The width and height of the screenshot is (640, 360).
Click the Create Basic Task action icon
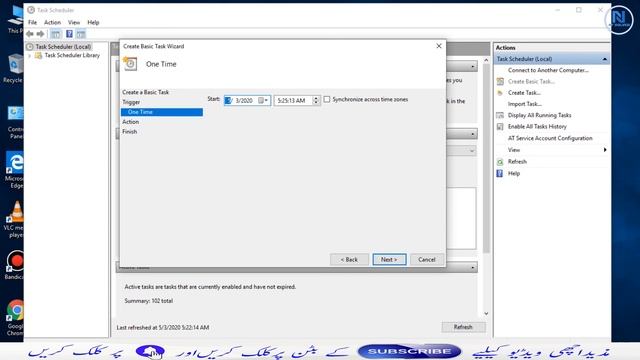[x=500, y=82]
